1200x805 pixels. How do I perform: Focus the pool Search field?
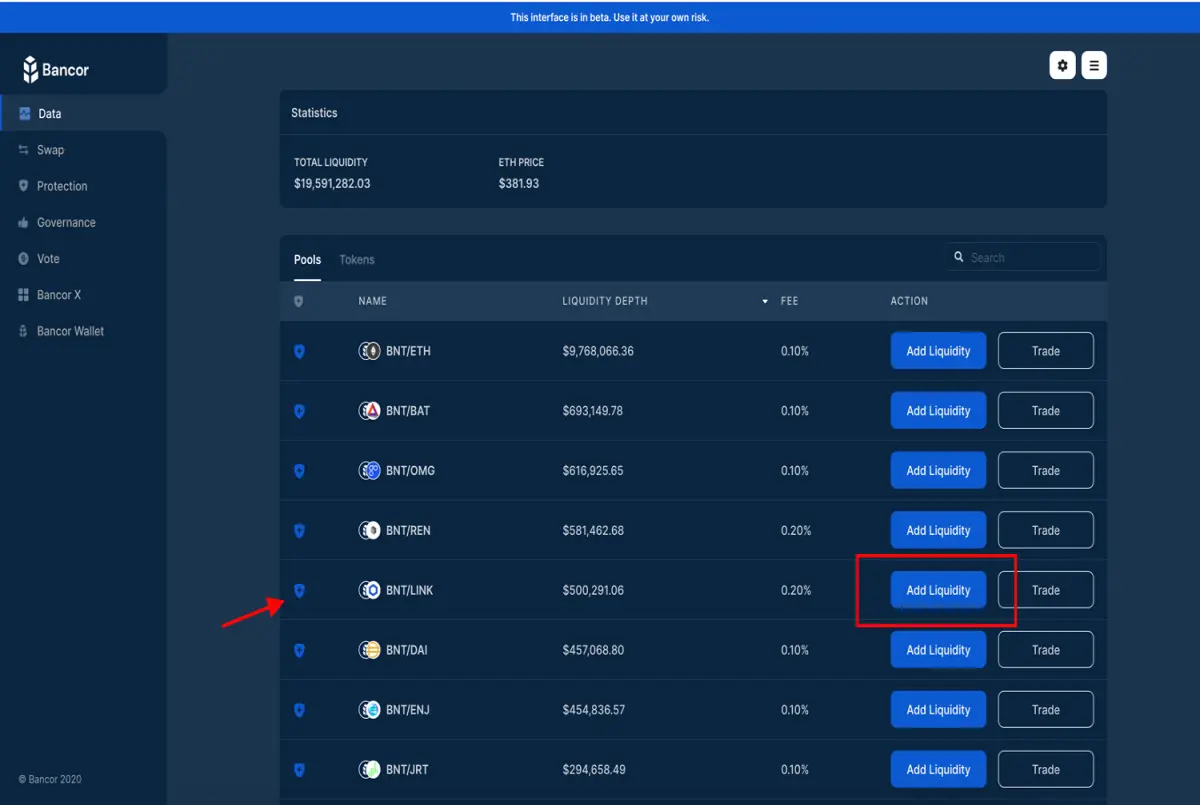[x=1023, y=257]
